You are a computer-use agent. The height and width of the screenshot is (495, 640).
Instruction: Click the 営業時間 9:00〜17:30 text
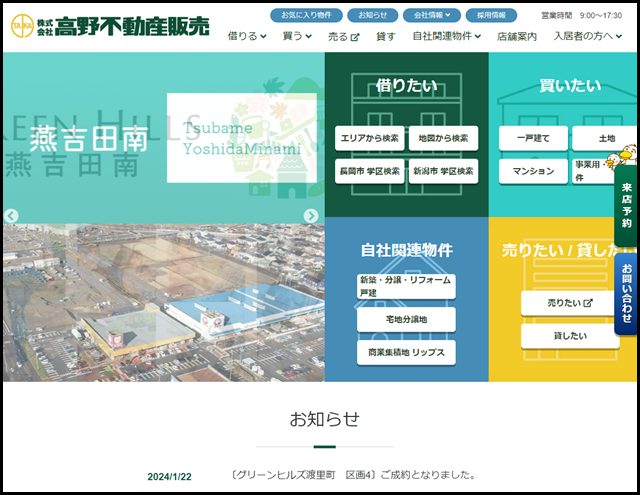tap(582, 16)
